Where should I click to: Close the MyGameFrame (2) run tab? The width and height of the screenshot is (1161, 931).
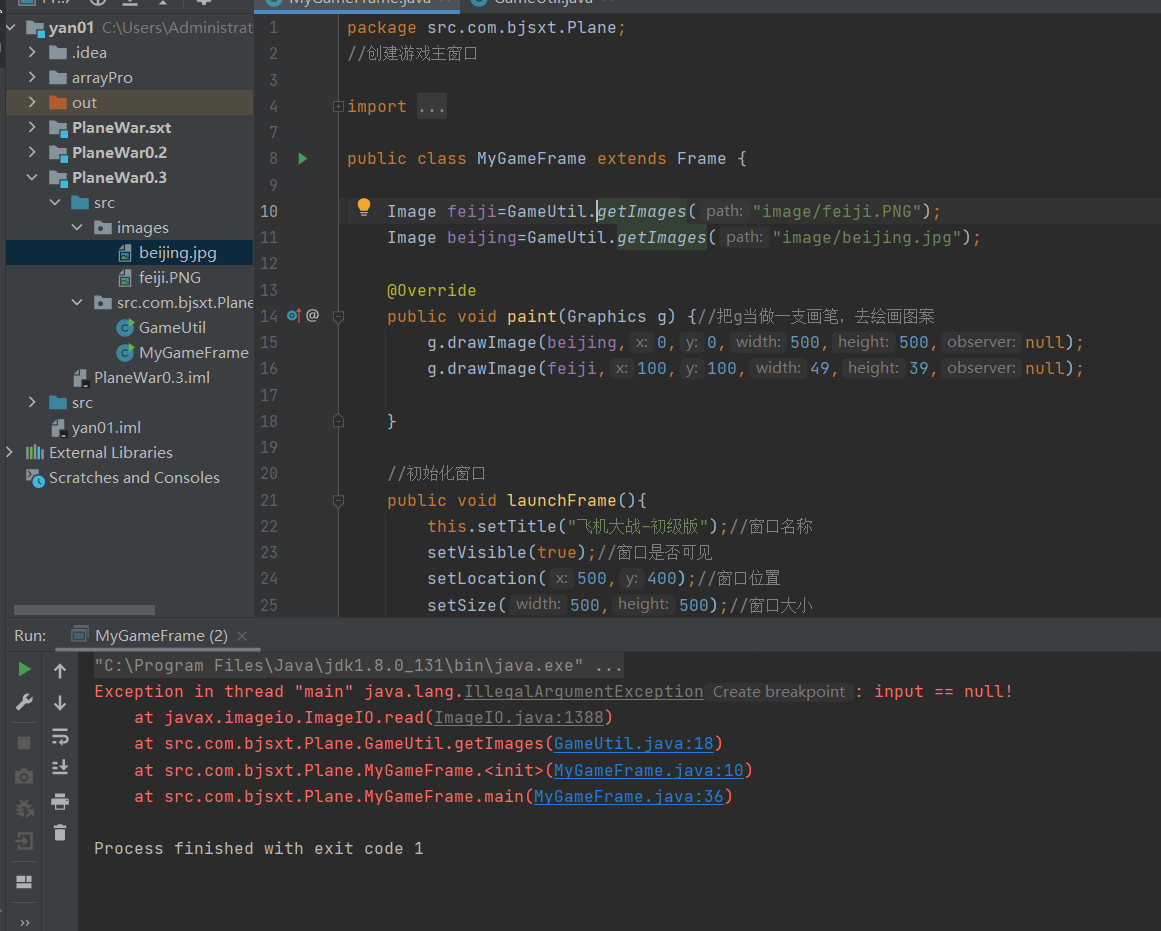tap(242, 636)
